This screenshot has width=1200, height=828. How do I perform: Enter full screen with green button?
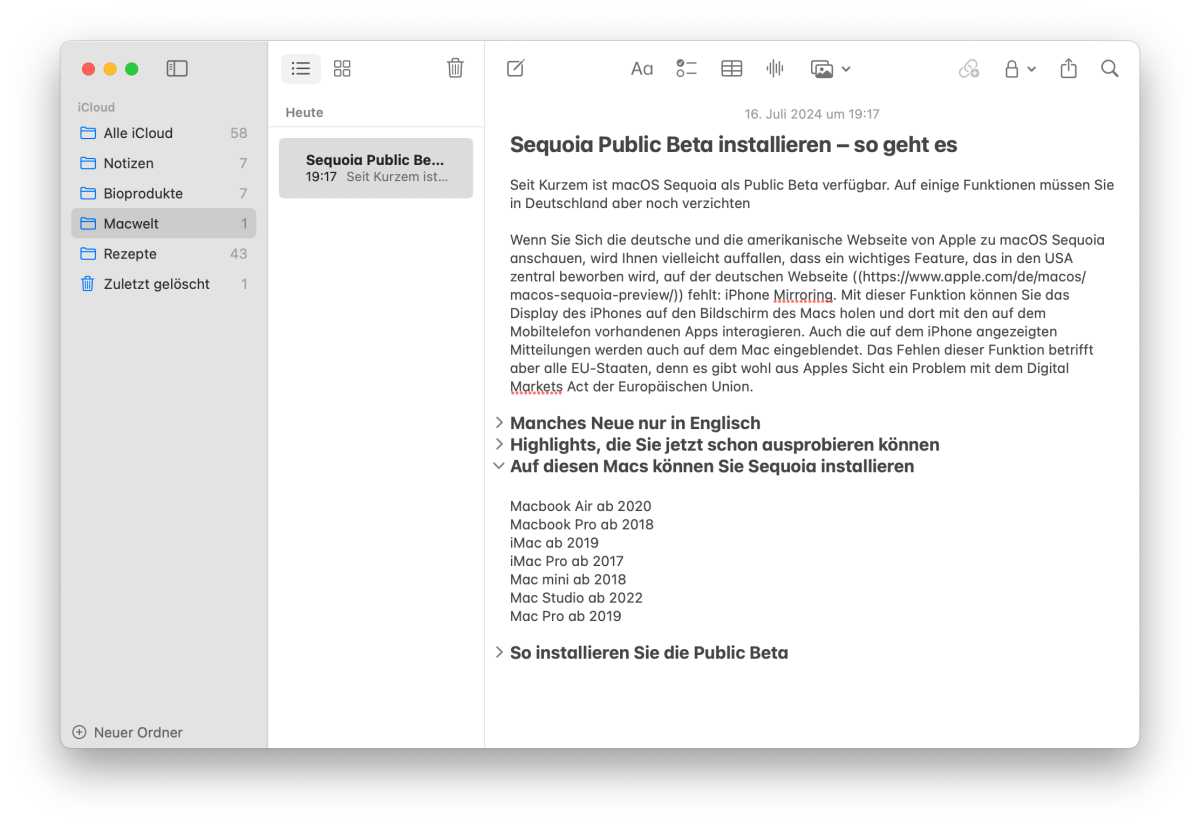[132, 69]
